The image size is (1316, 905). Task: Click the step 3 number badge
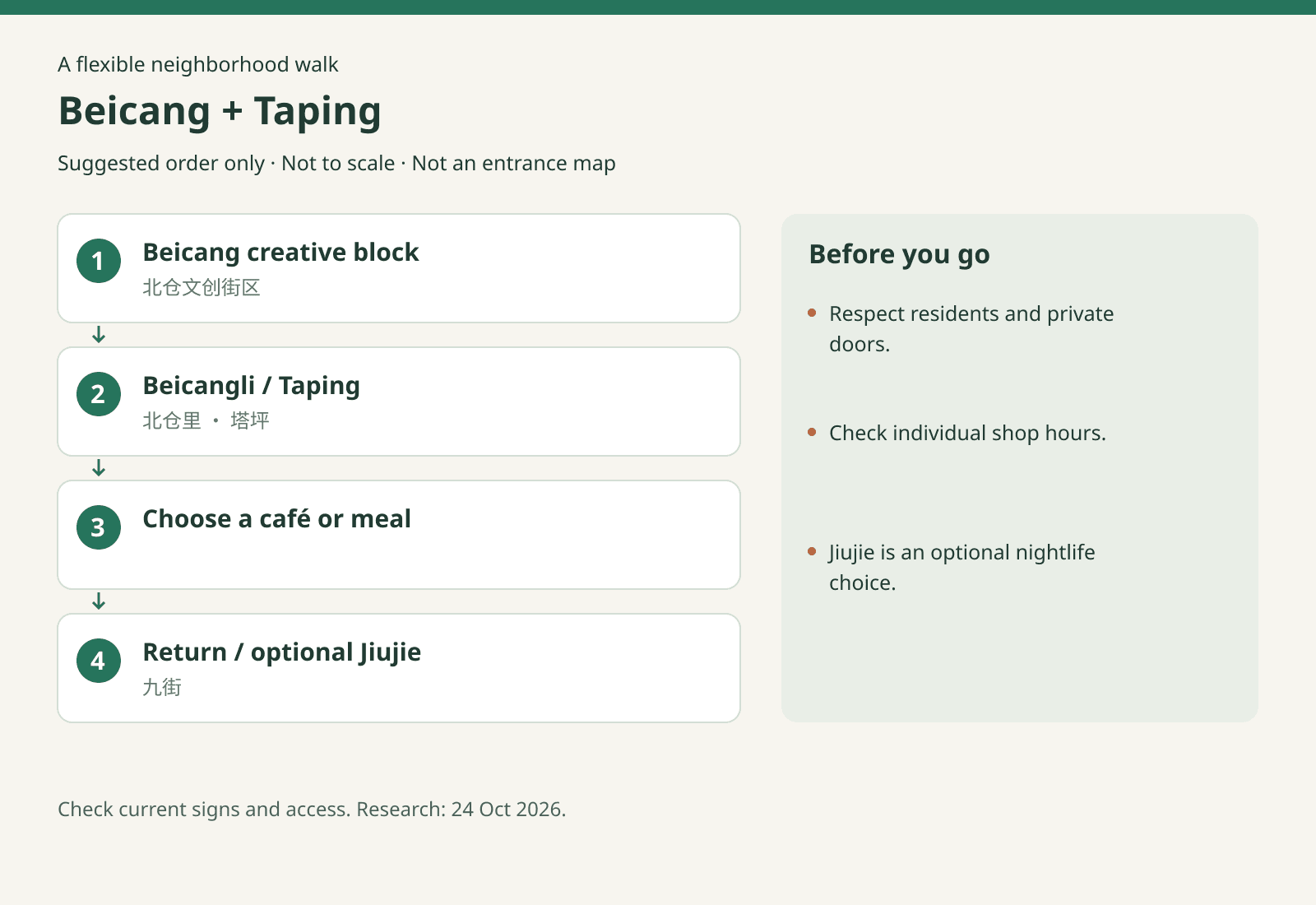[x=99, y=527]
